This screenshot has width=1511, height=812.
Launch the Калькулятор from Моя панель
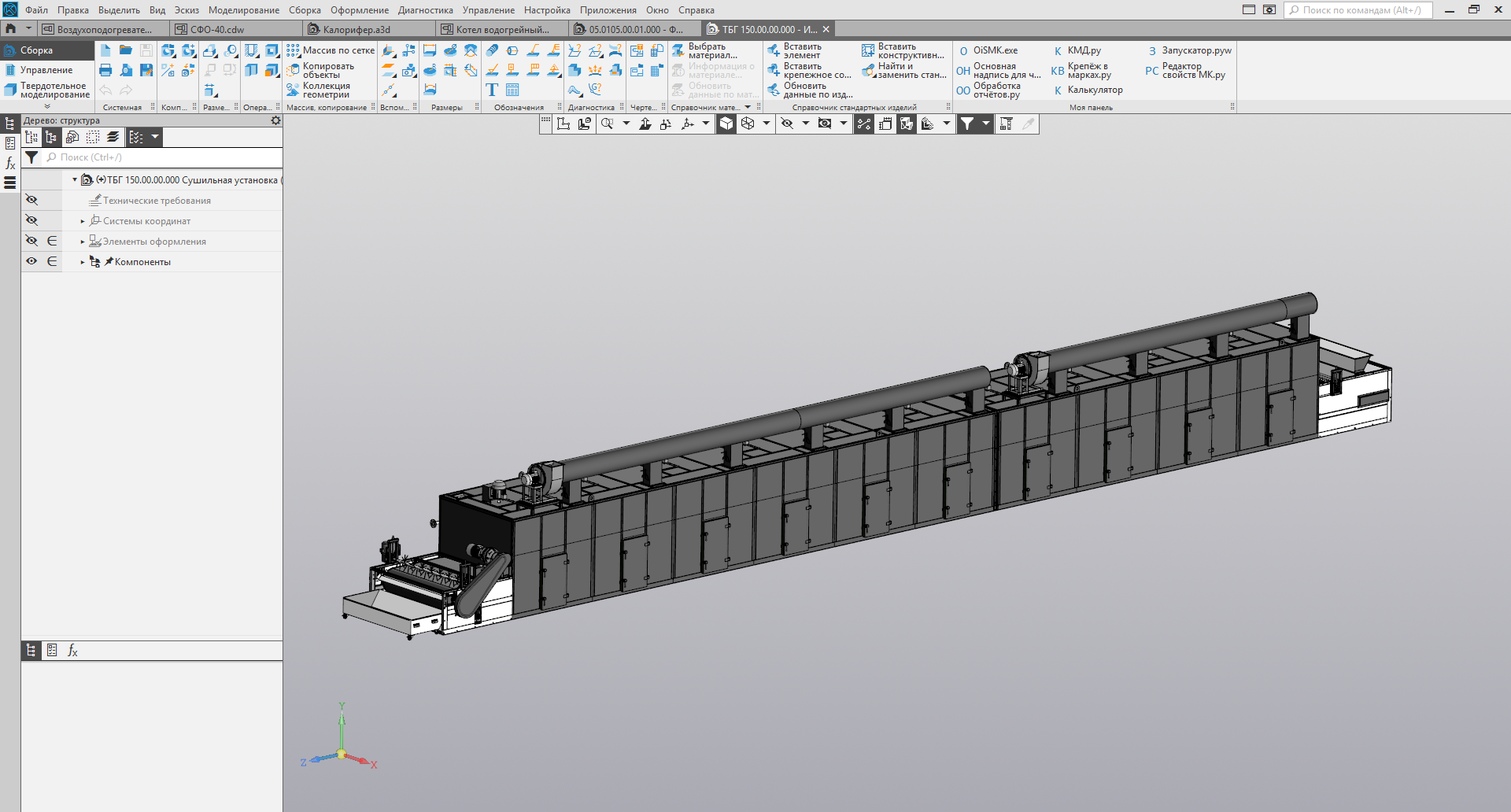[x=1094, y=90]
